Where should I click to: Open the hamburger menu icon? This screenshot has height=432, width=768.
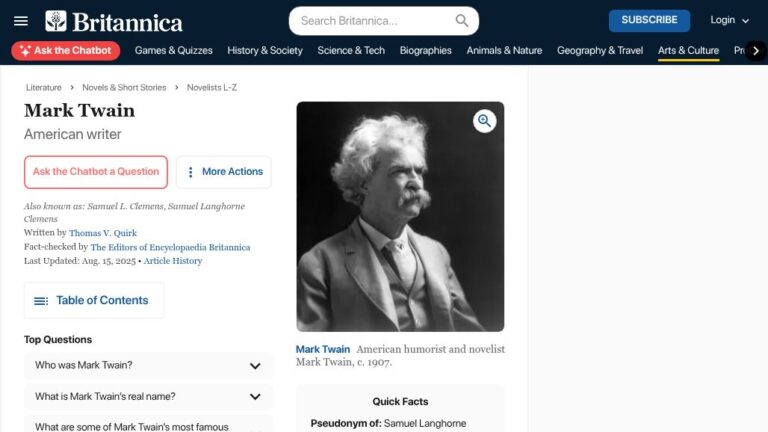(x=21, y=21)
